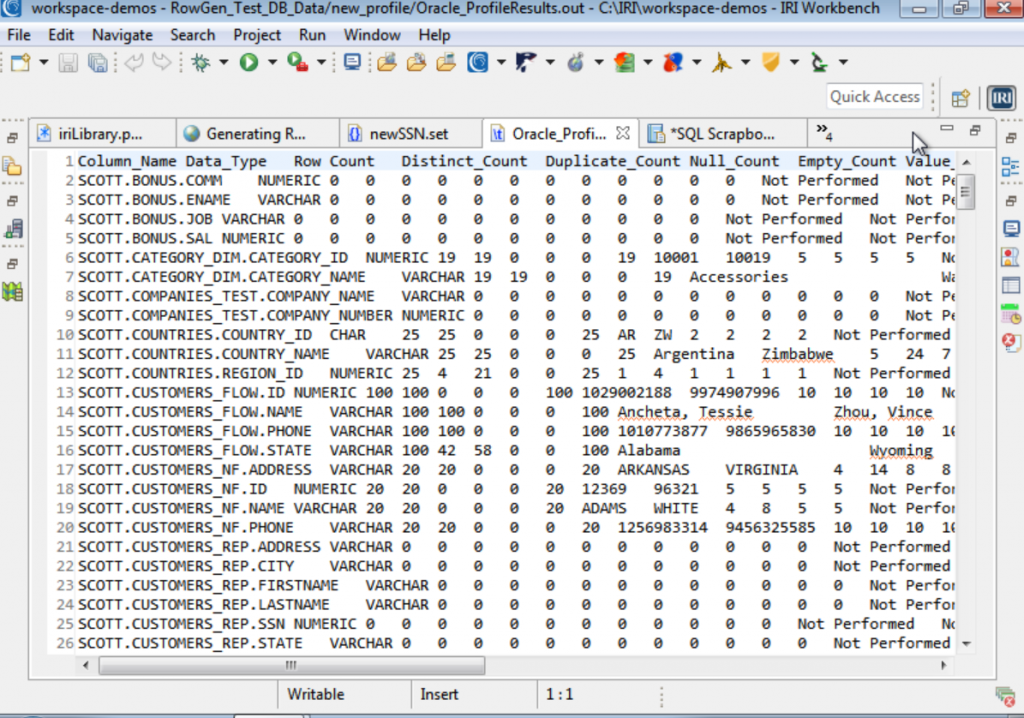This screenshot has height=718, width=1024.
Task: Click the horizontal scrollbar right arrow
Action: (944, 665)
